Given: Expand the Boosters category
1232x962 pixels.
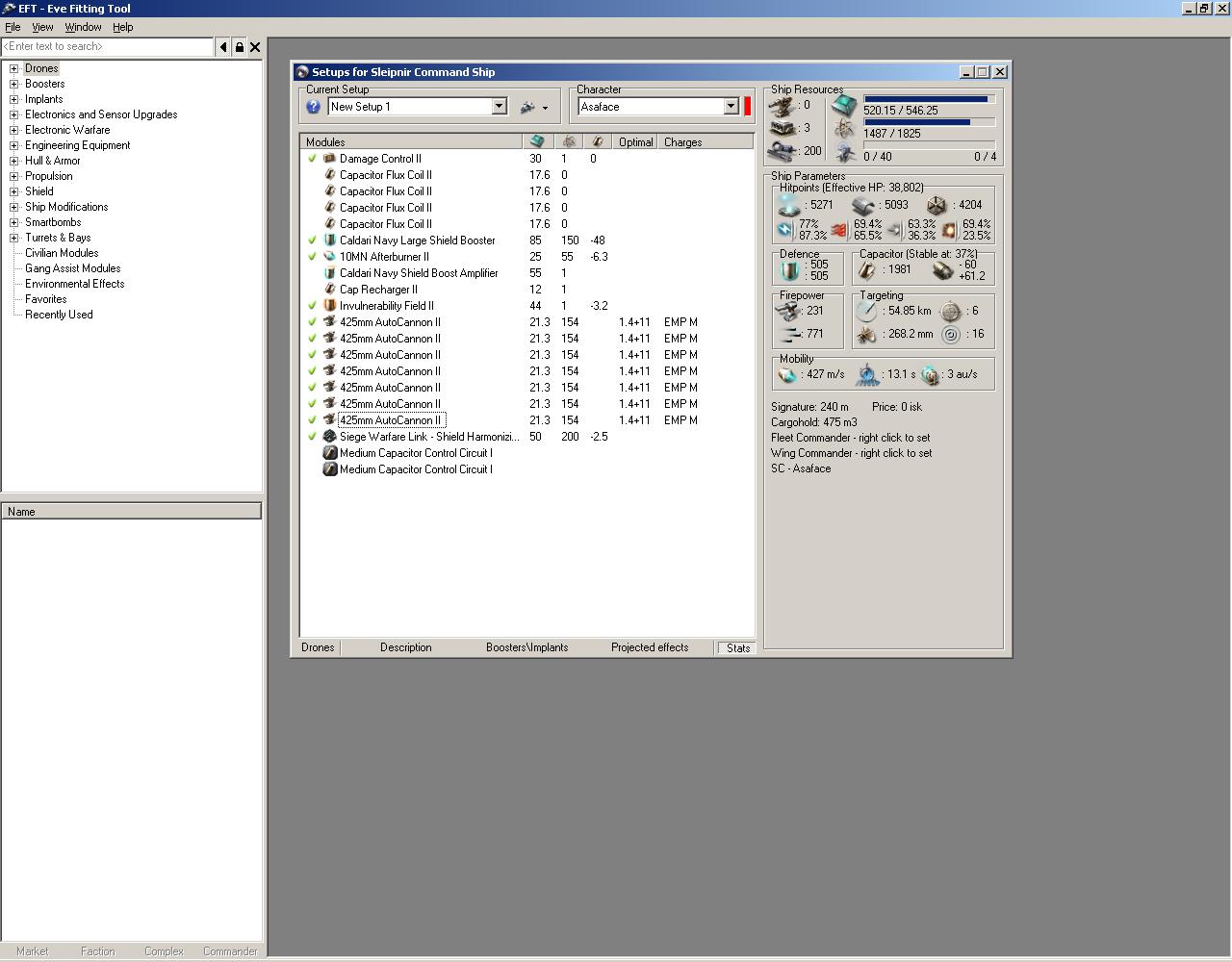Looking at the screenshot, I should pos(13,84).
